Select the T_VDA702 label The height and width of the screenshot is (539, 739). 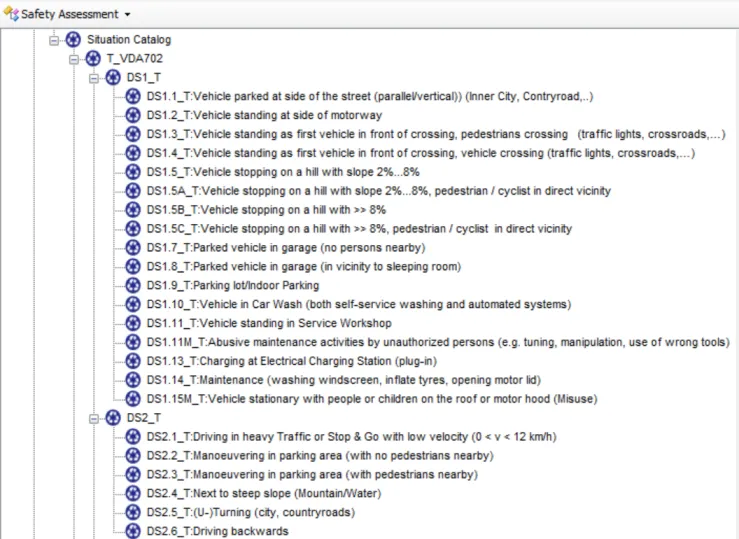[x=135, y=58]
